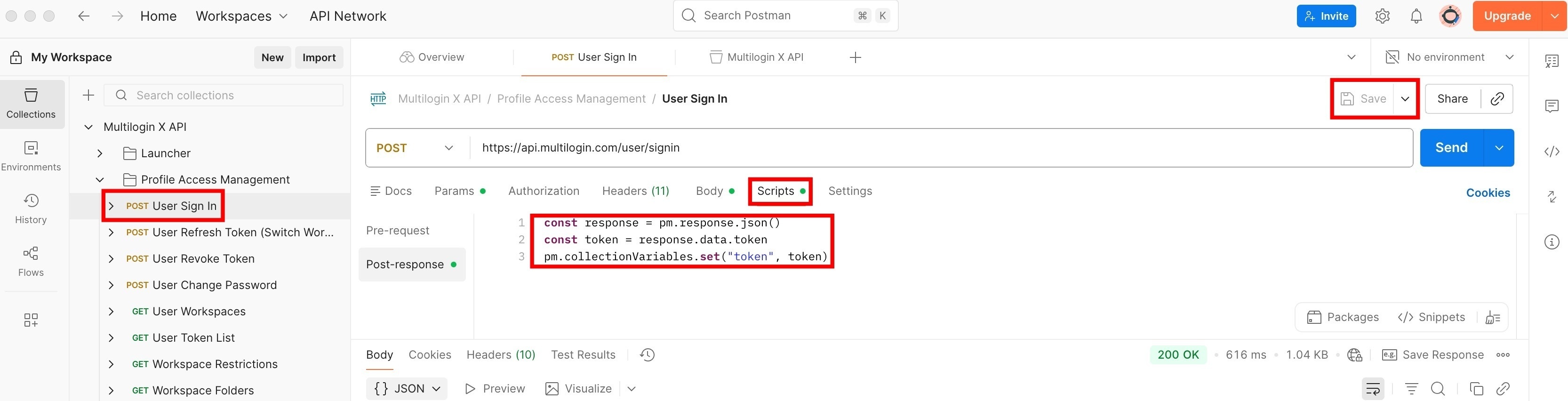Open the environment quick look icon

[x=1392, y=57]
